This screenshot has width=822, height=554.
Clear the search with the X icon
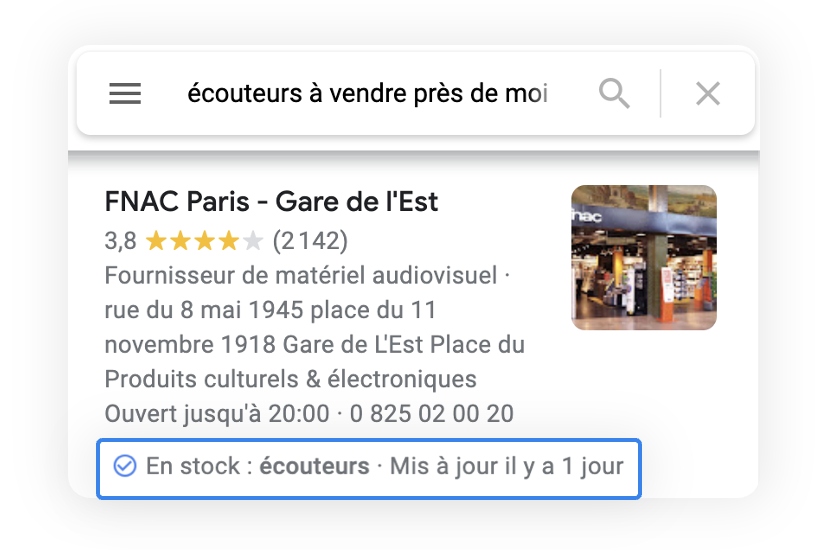(x=708, y=94)
